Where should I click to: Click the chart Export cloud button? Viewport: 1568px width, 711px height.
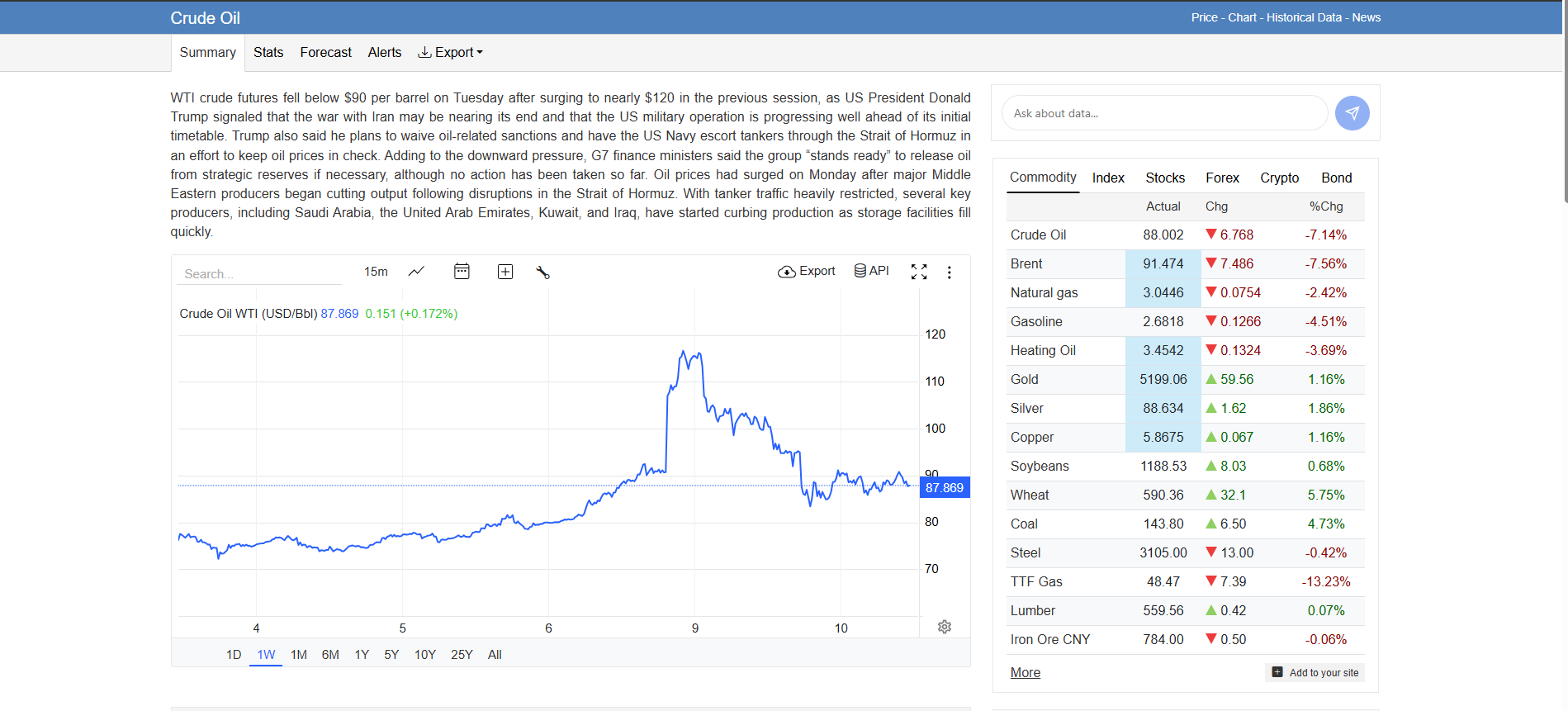tap(807, 271)
